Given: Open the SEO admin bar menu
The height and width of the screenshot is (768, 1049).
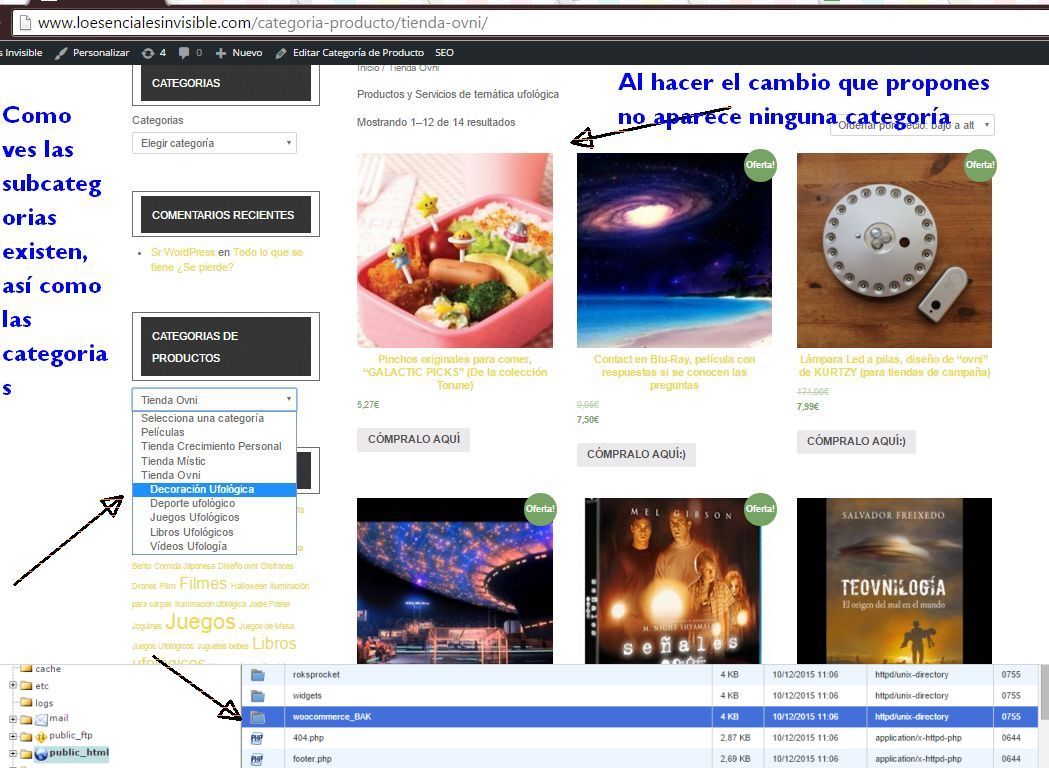Looking at the screenshot, I should tap(444, 53).
